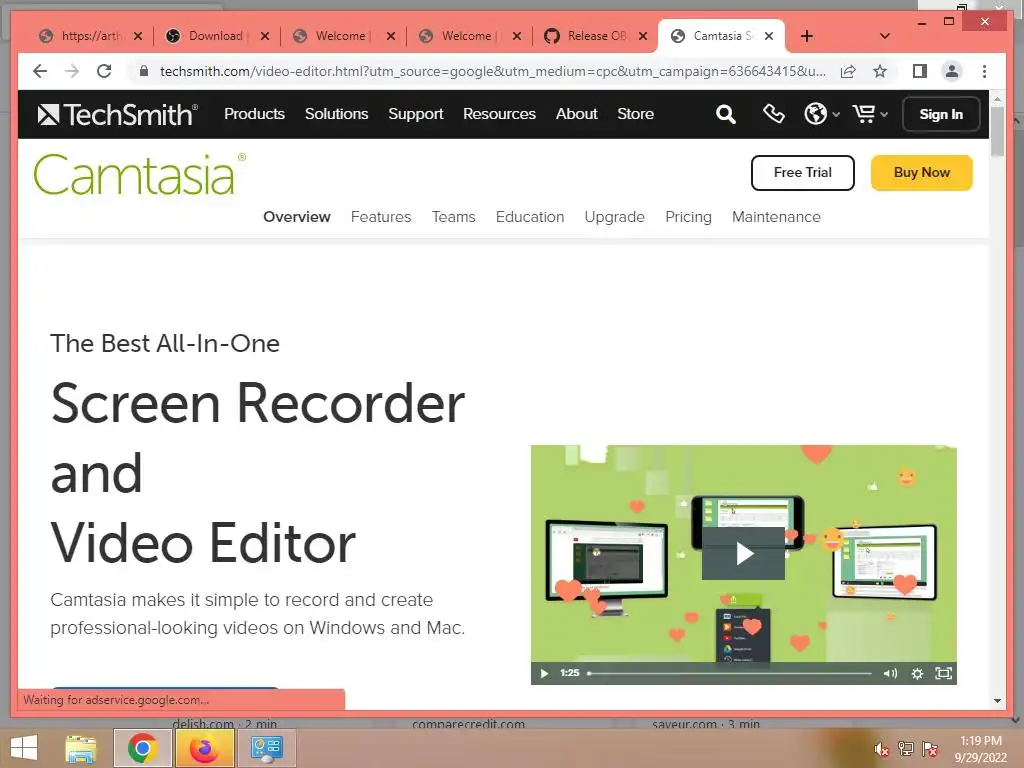Open the Products menu

[254, 114]
